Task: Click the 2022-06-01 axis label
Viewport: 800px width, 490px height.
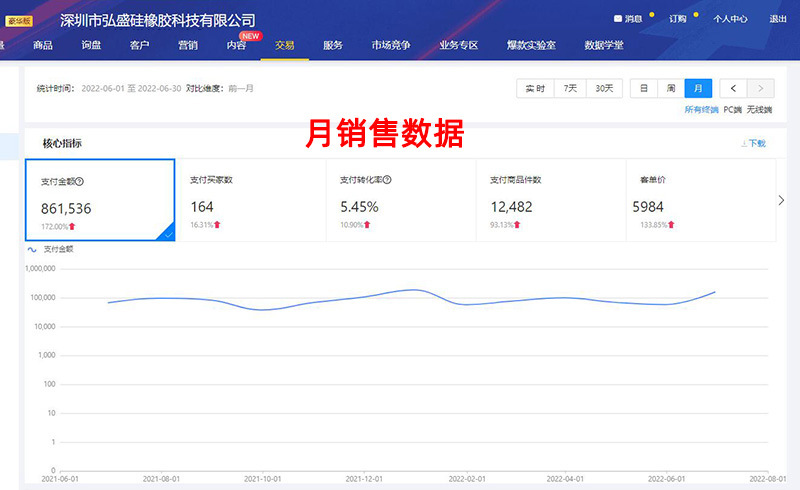Action: click(666, 479)
